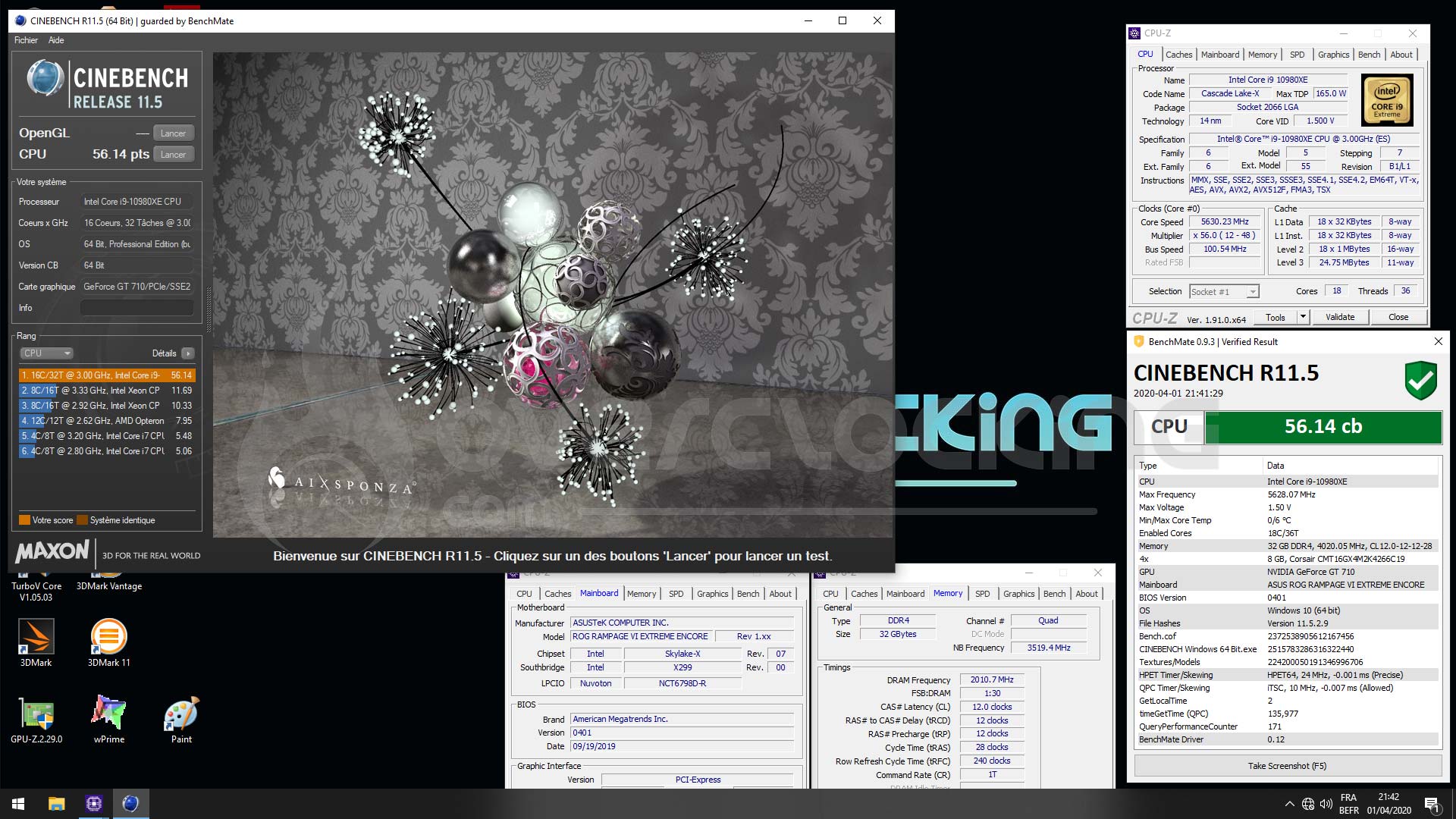Screen dimensions: 1456x819
Task: Select ranking row 12C/12T AMD Opteron
Action: pos(107,421)
